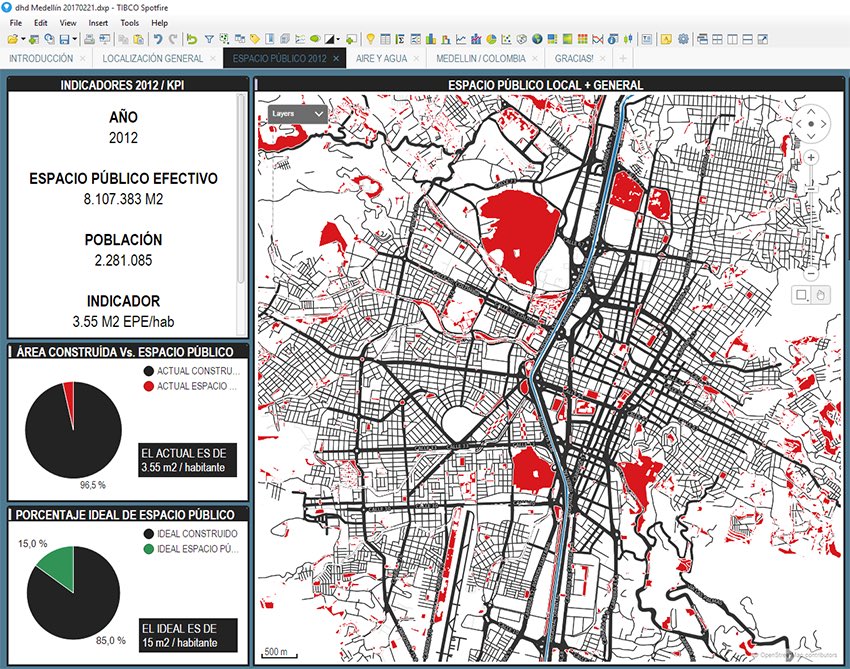Open the Help menu
This screenshot has width=850, height=669.
click(x=159, y=23)
